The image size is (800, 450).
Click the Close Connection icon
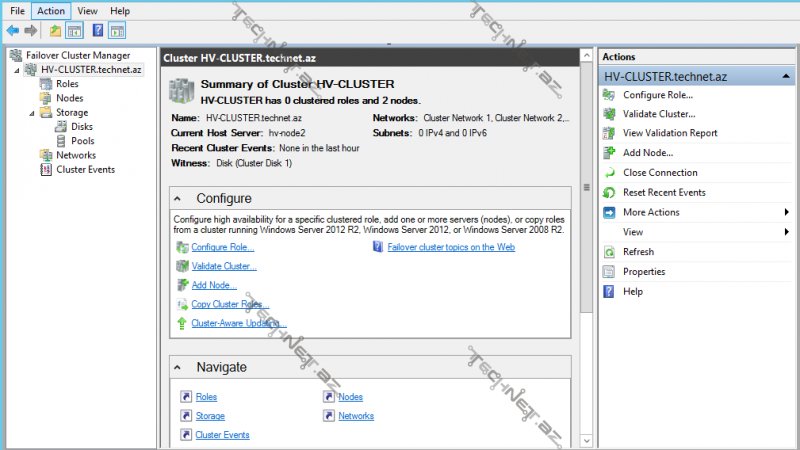click(x=609, y=172)
